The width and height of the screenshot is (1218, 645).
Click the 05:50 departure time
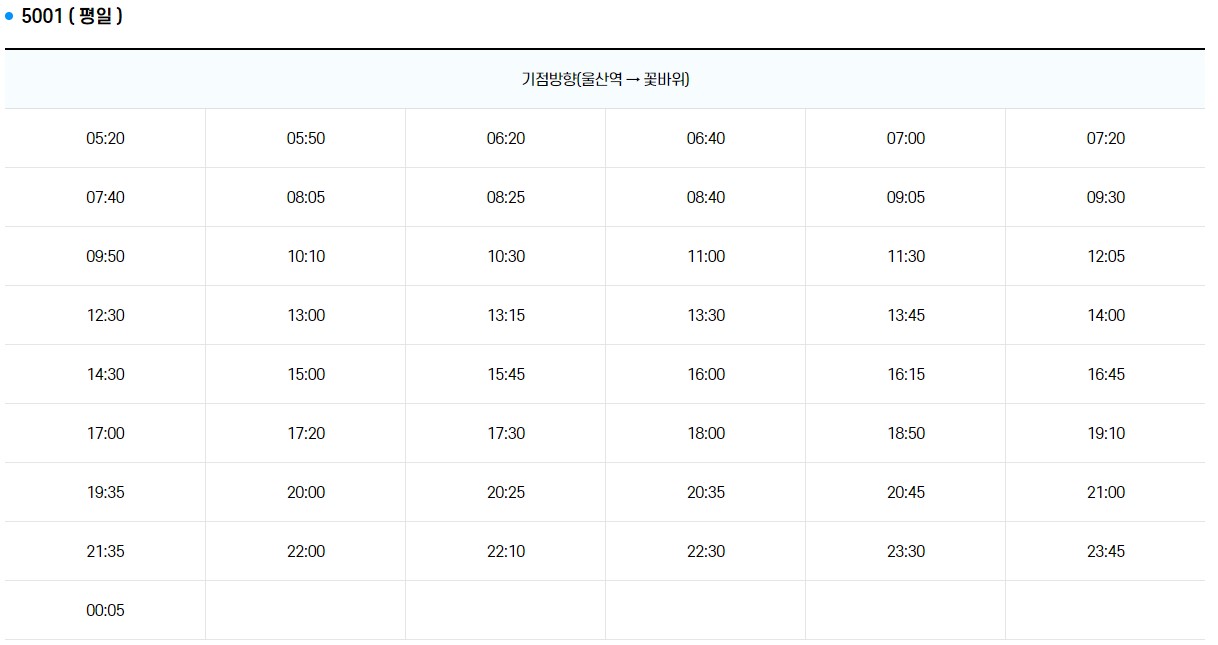coord(305,138)
